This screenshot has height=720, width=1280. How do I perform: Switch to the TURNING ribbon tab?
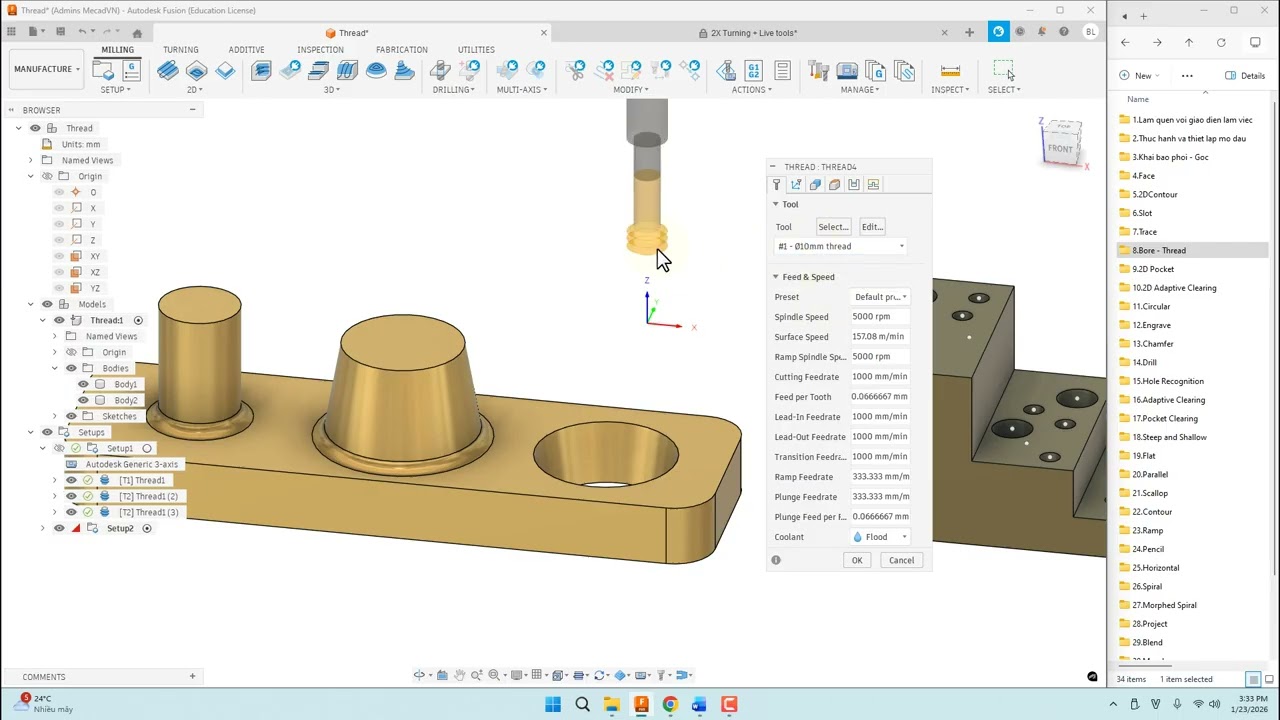point(181,49)
